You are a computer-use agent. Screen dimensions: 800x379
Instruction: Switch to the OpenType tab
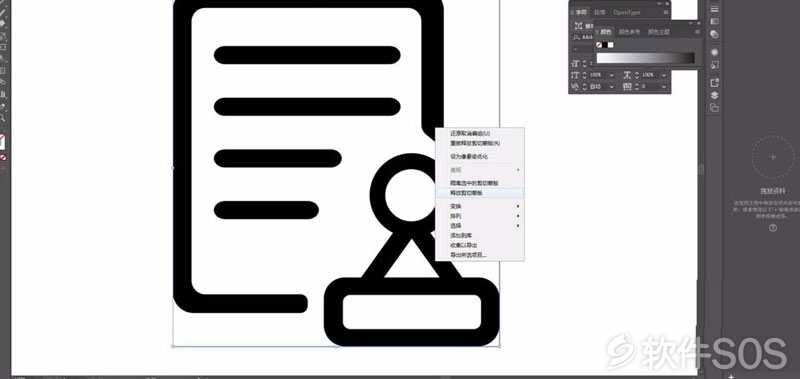(627, 12)
